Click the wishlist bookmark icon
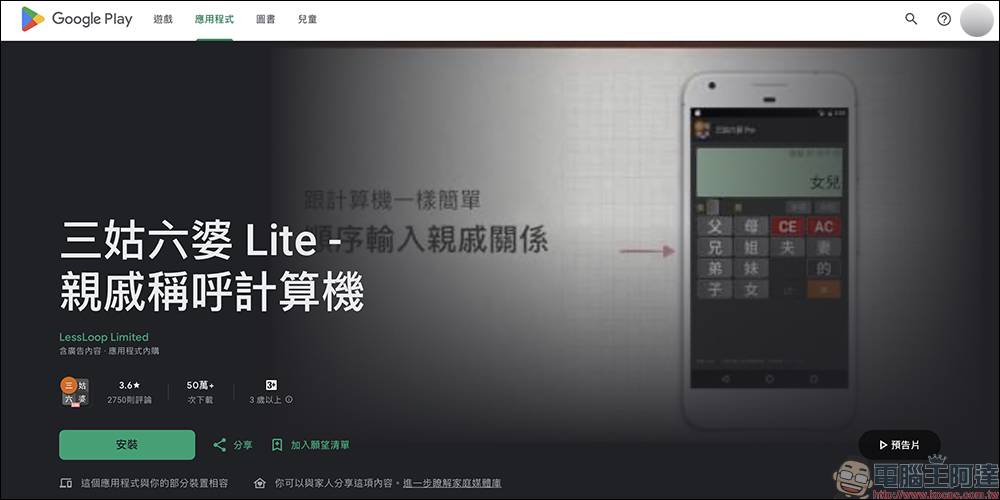The height and width of the screenshot is (500, 1000). pos(277,445)
